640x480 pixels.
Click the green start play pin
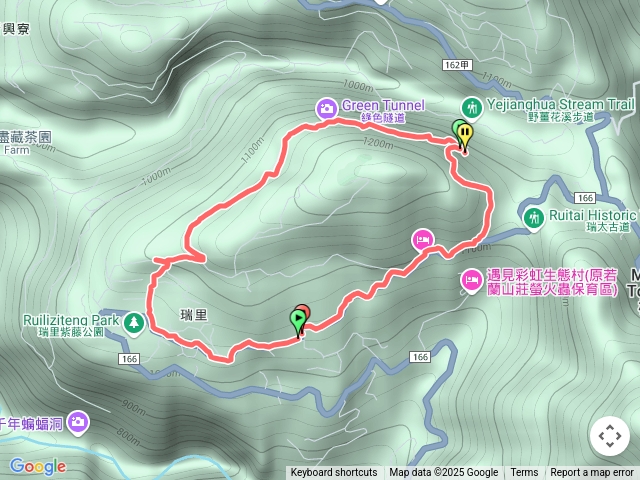point(298,320)
